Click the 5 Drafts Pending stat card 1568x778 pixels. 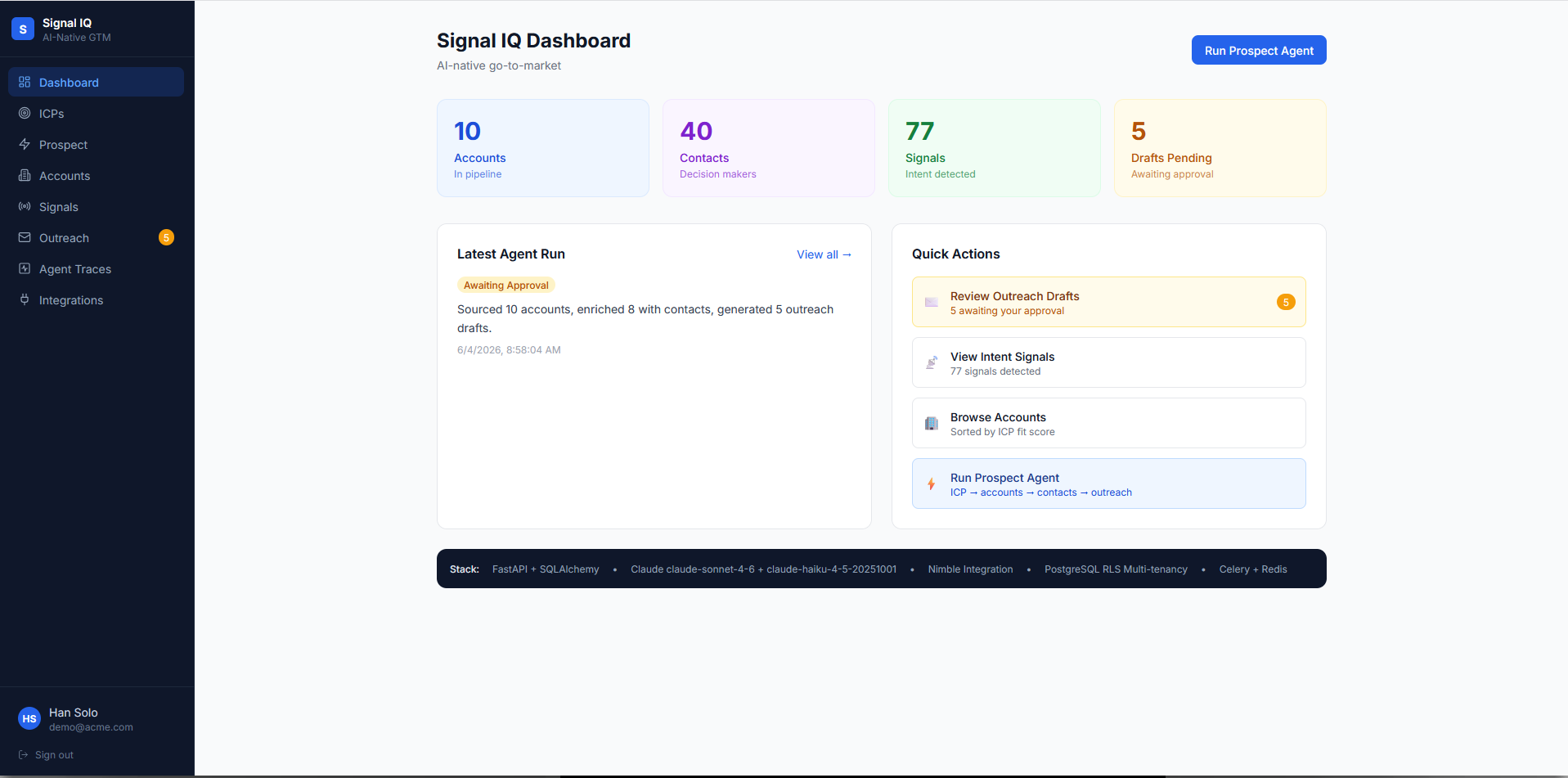tap(1220, 148)
